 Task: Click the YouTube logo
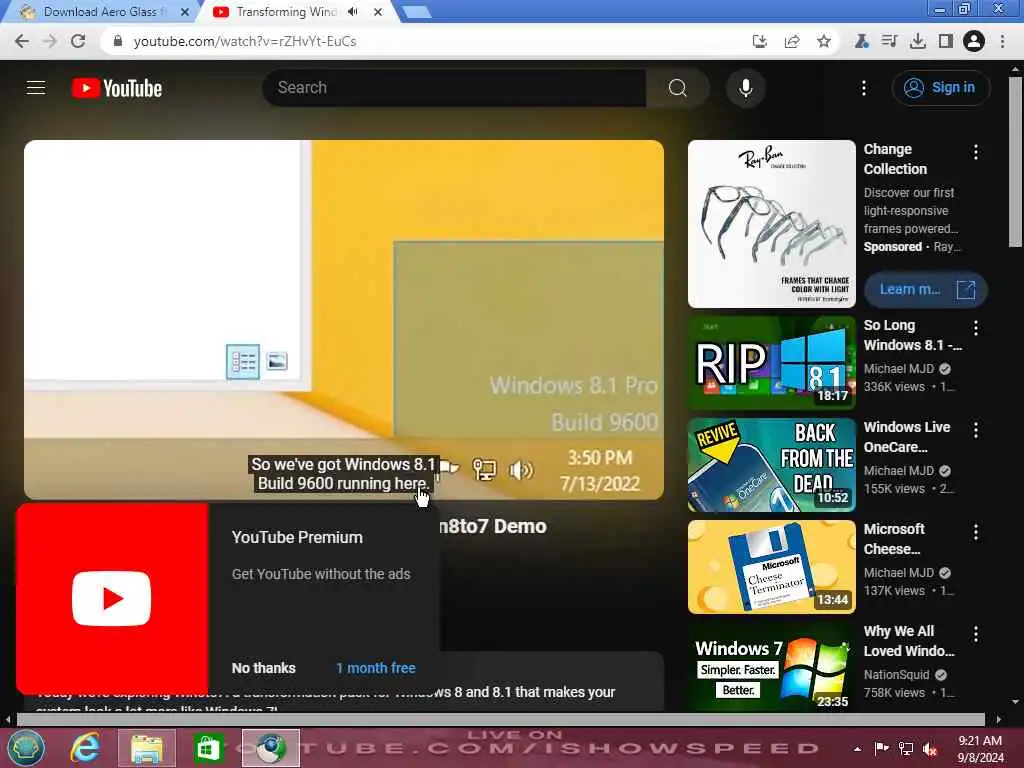117,88
